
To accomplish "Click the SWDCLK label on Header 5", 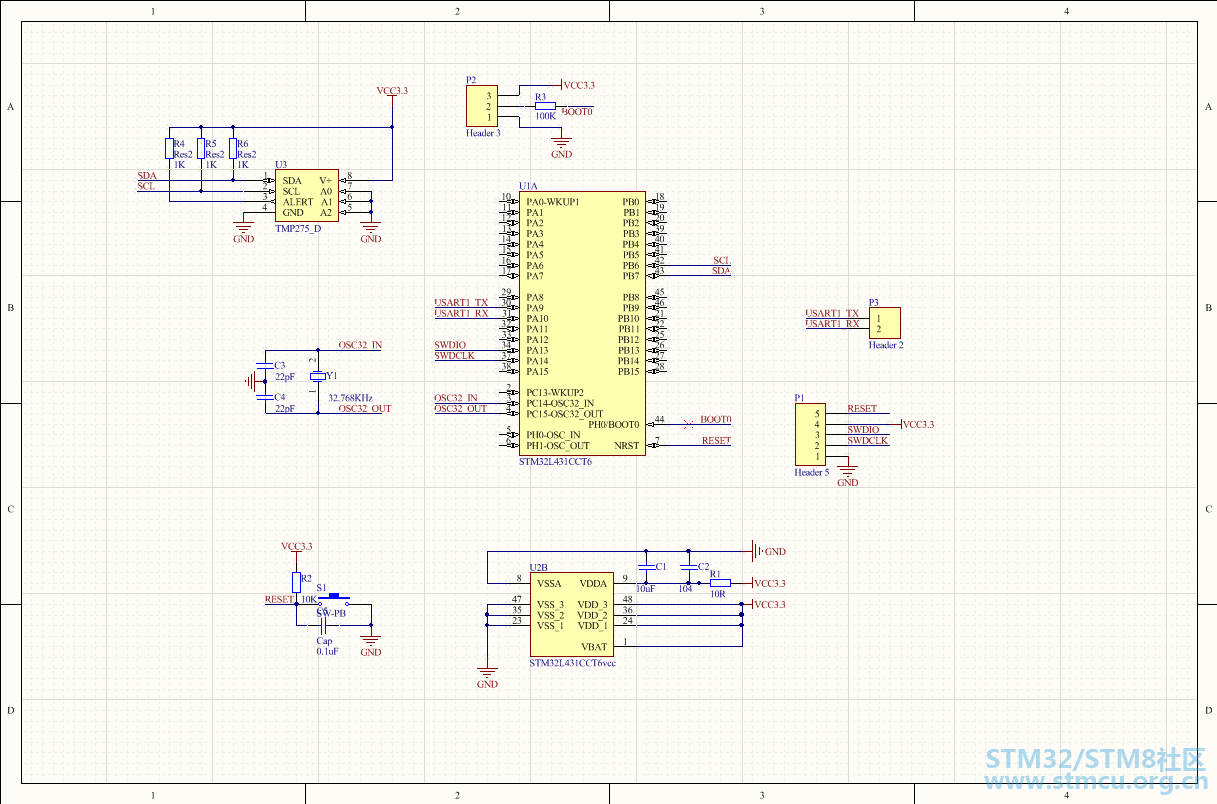I will point(868,440).
